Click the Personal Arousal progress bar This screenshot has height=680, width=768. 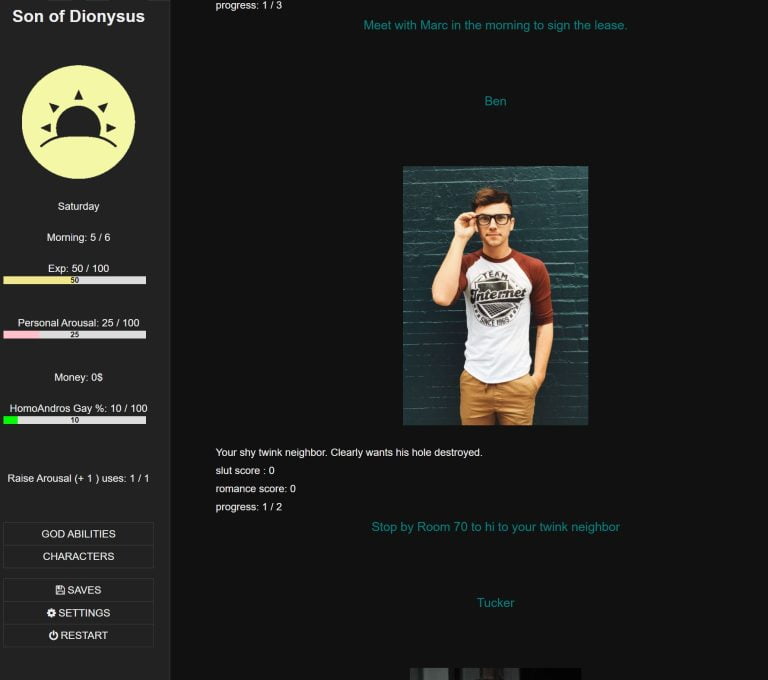click(x=75, y=335)
